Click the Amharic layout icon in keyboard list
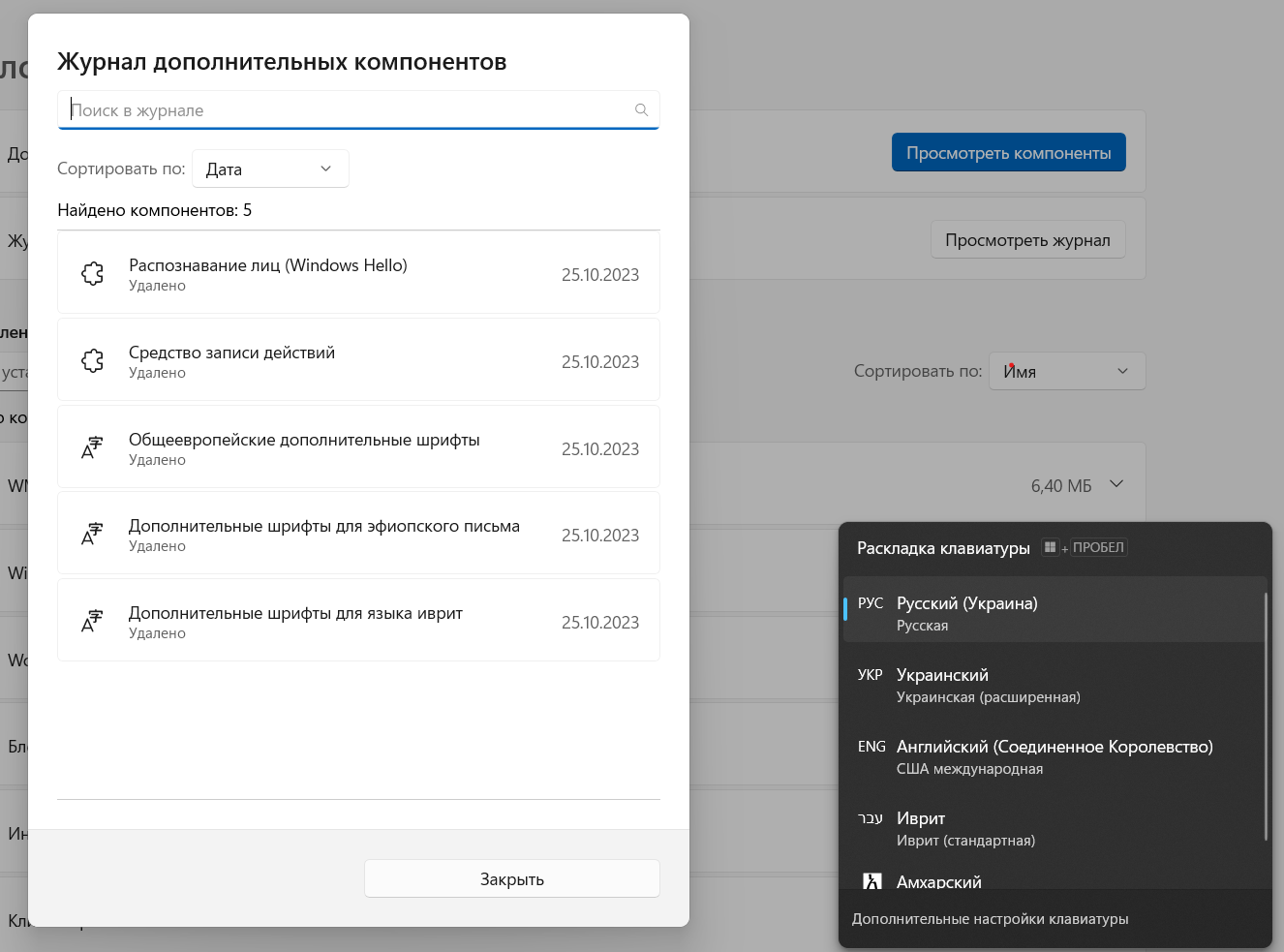Image resolution: width=1284 pixels, height=952 pixels. pyautogui.click(x=871, y=881)
